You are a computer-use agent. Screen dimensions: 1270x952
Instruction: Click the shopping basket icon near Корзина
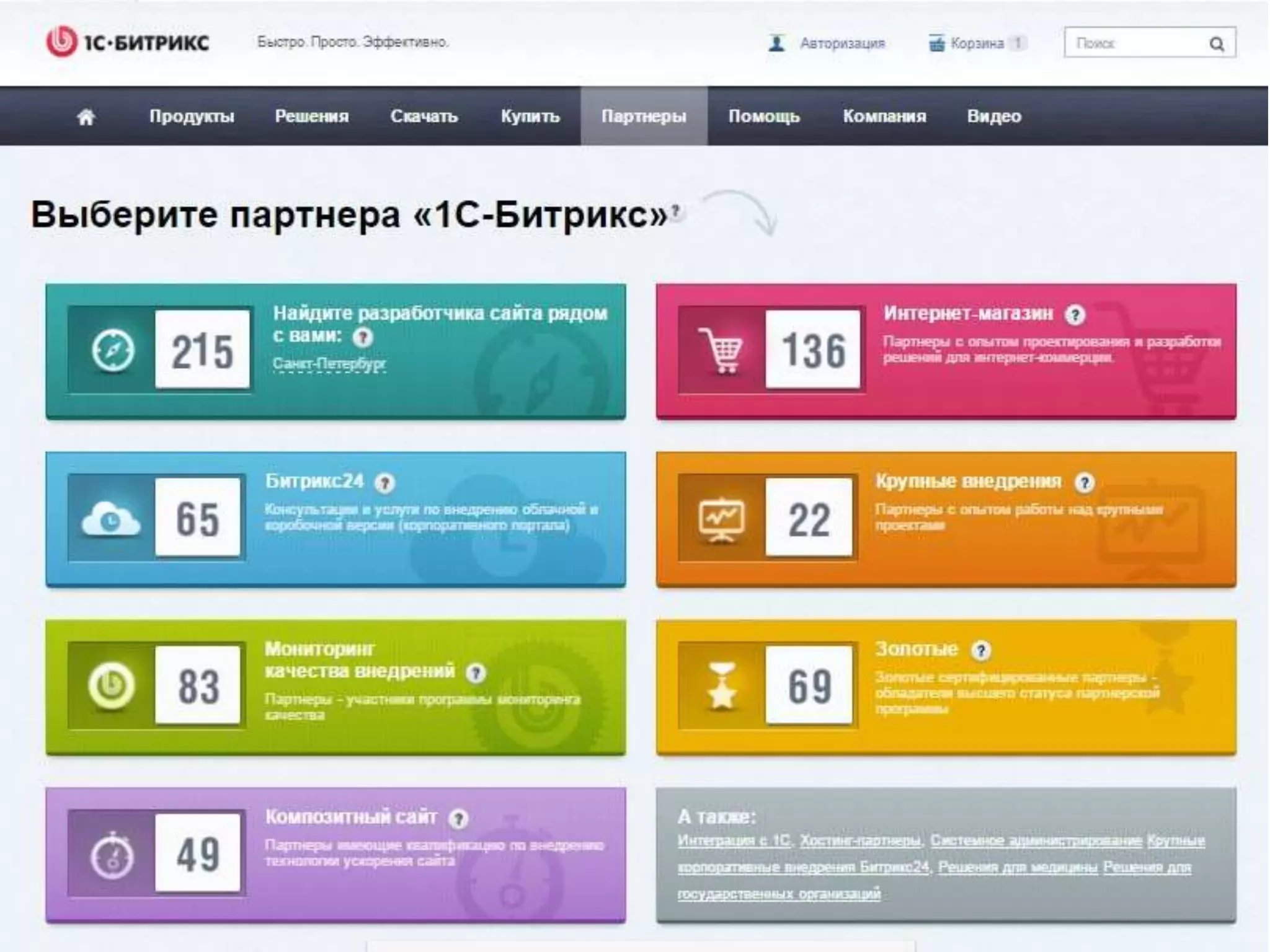(x=936, y=43)
